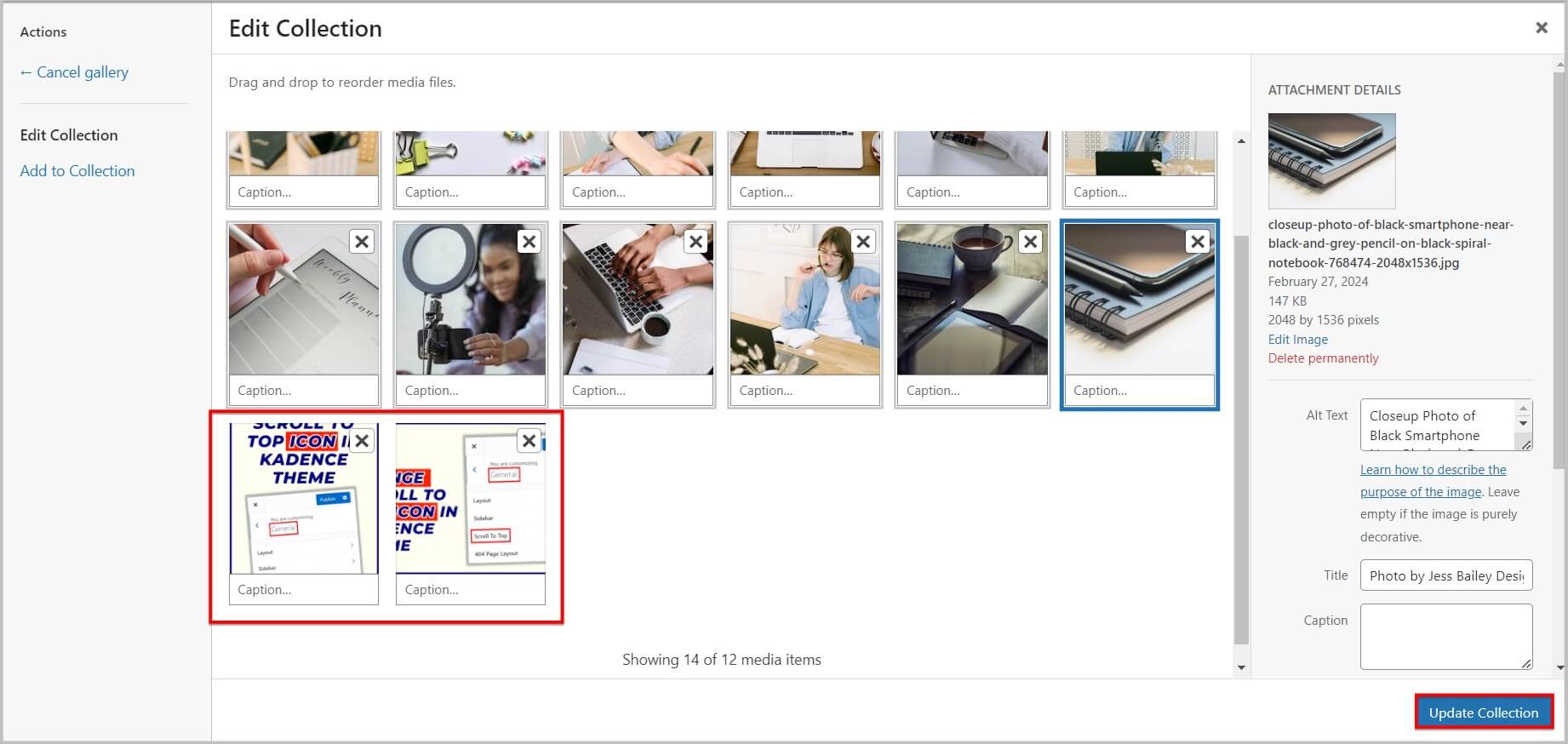Screen dimensions: 1568x744
Task: Click the Title input field
Action: pyautogui.click(x=1445, y=575)
